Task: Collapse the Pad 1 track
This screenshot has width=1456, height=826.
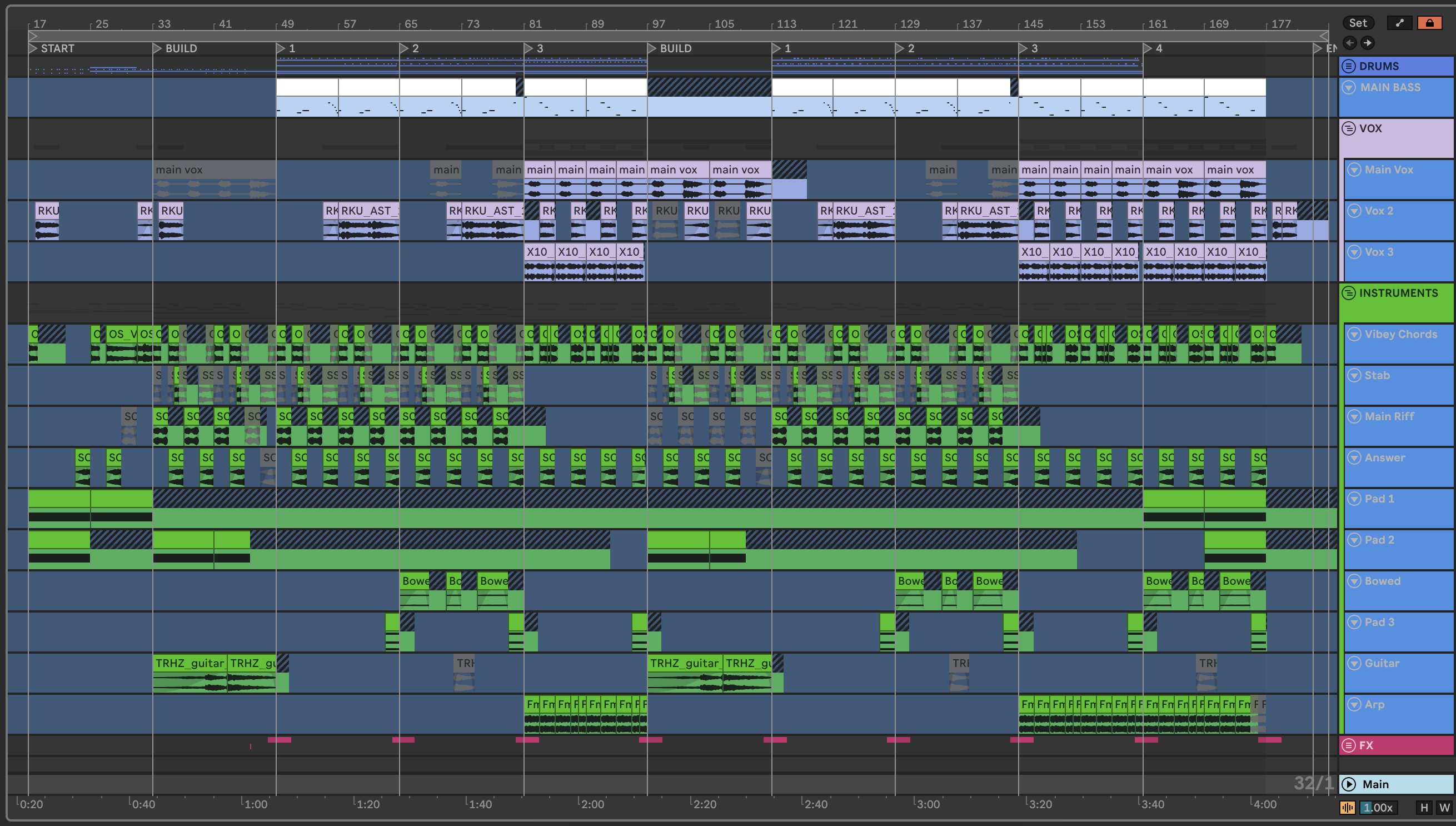Action: pos(1354,499)
